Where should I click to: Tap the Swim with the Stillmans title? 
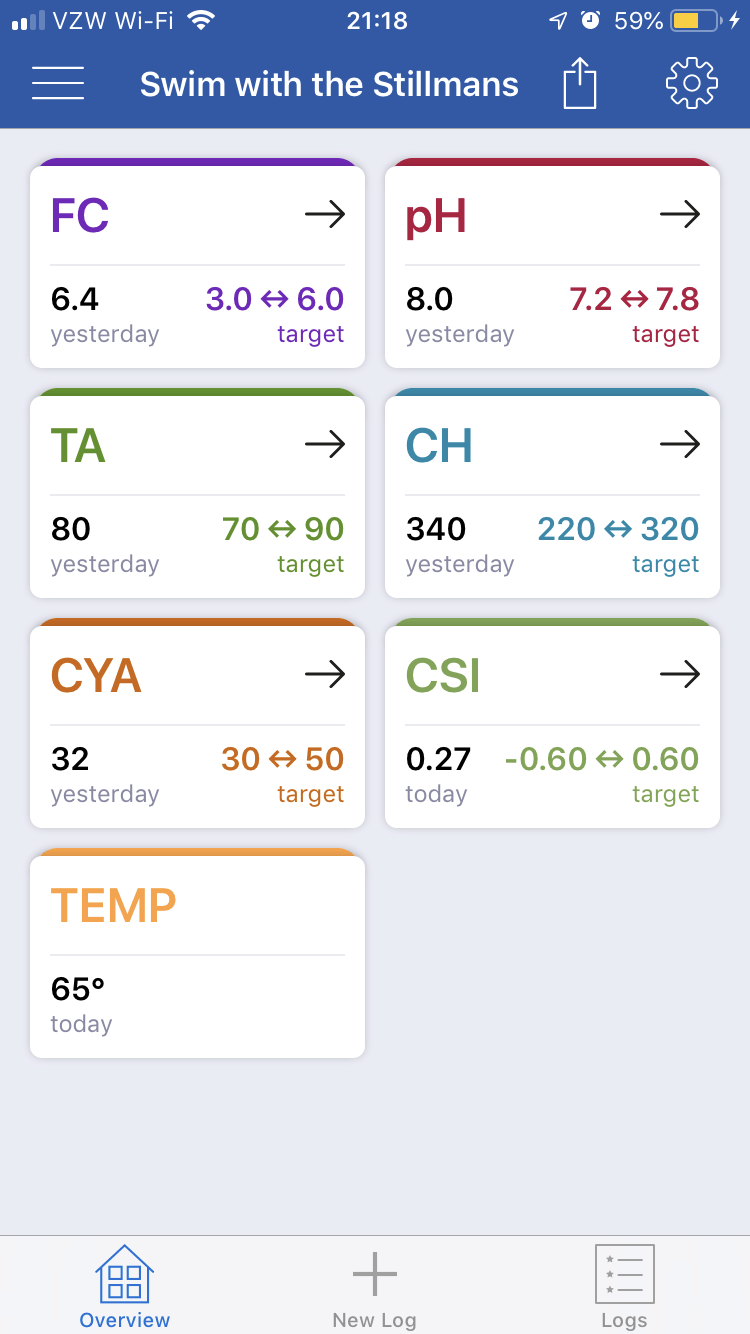click(x=329, y=84)
